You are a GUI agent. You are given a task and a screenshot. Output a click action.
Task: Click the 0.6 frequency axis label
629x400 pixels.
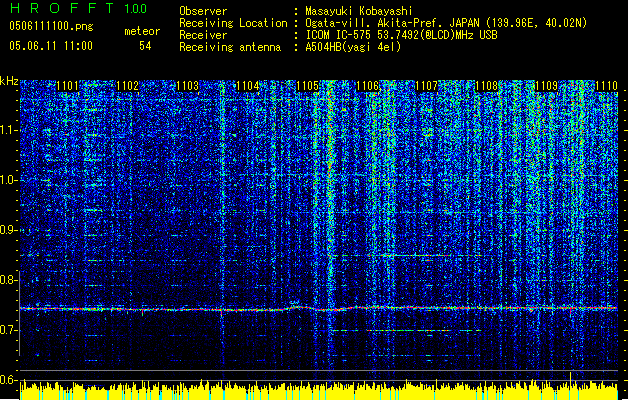click(x=8, y=380)
